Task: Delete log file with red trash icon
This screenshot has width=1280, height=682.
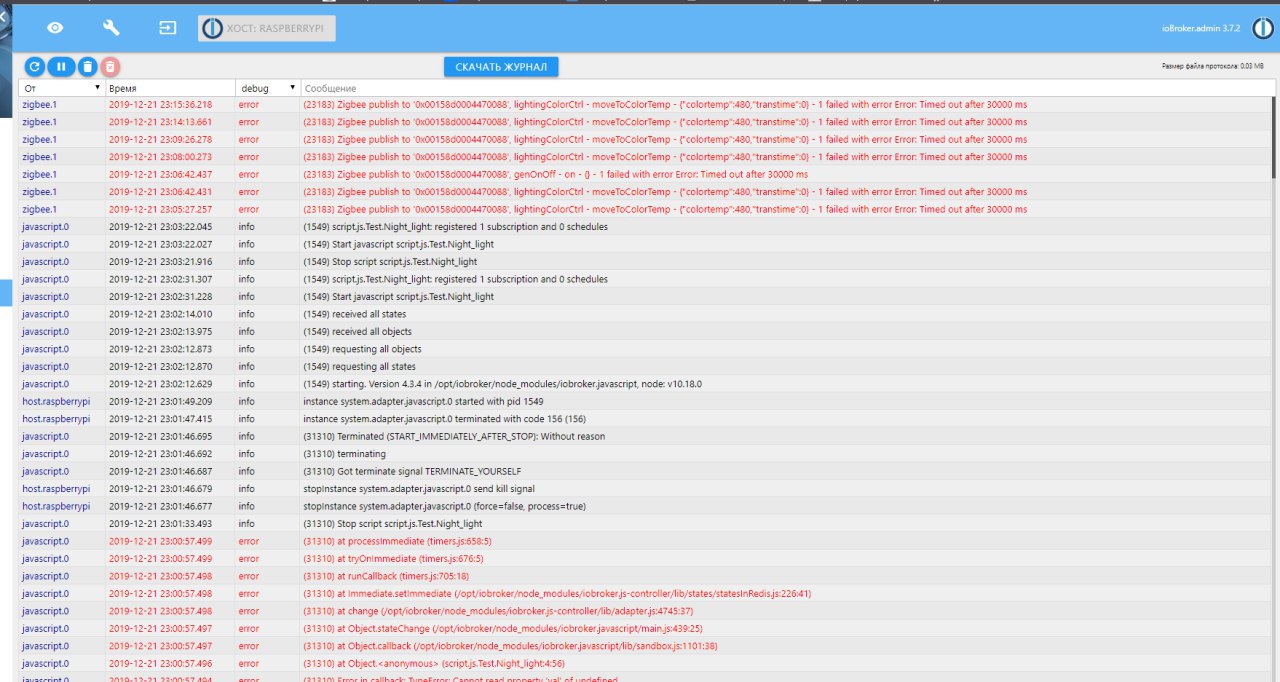Action: click(x=111, y=66)
